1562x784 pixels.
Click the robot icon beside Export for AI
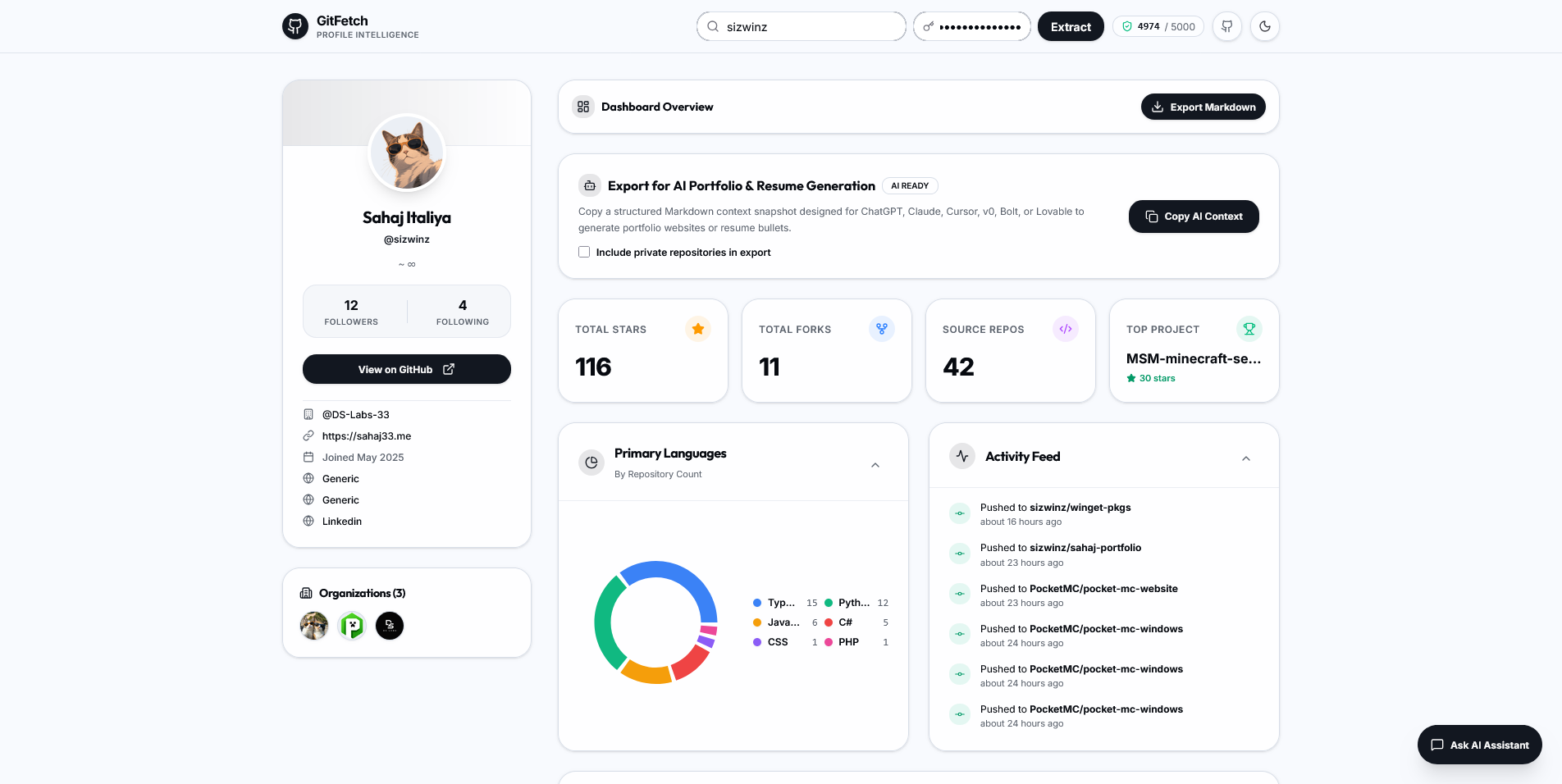pos(590,186)
